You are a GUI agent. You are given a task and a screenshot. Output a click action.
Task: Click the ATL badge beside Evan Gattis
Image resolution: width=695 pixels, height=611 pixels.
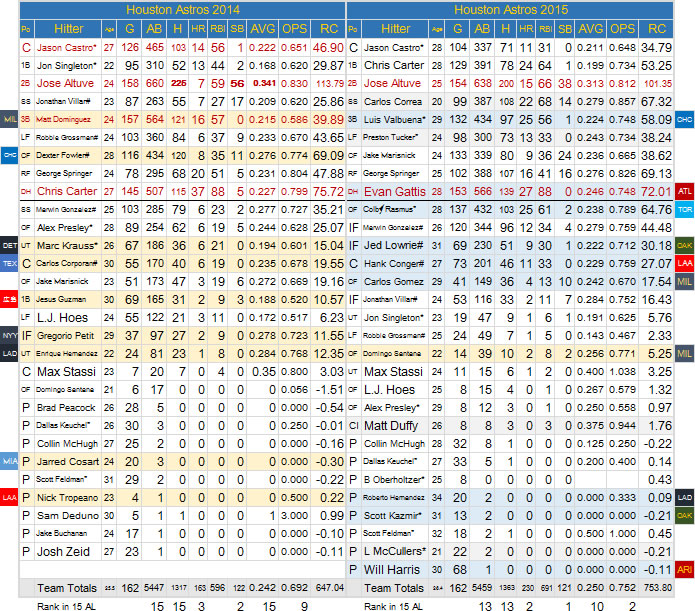click(x=685, y=191)
